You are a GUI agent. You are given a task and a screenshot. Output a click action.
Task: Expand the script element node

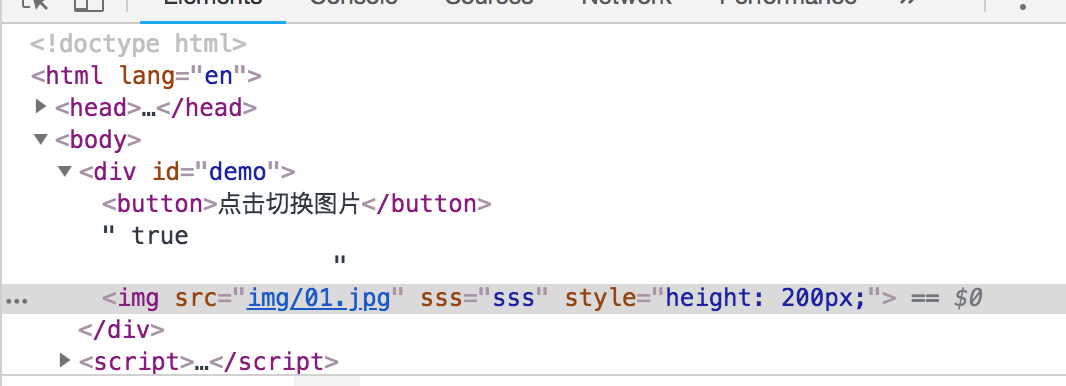(x=65, y=360)
